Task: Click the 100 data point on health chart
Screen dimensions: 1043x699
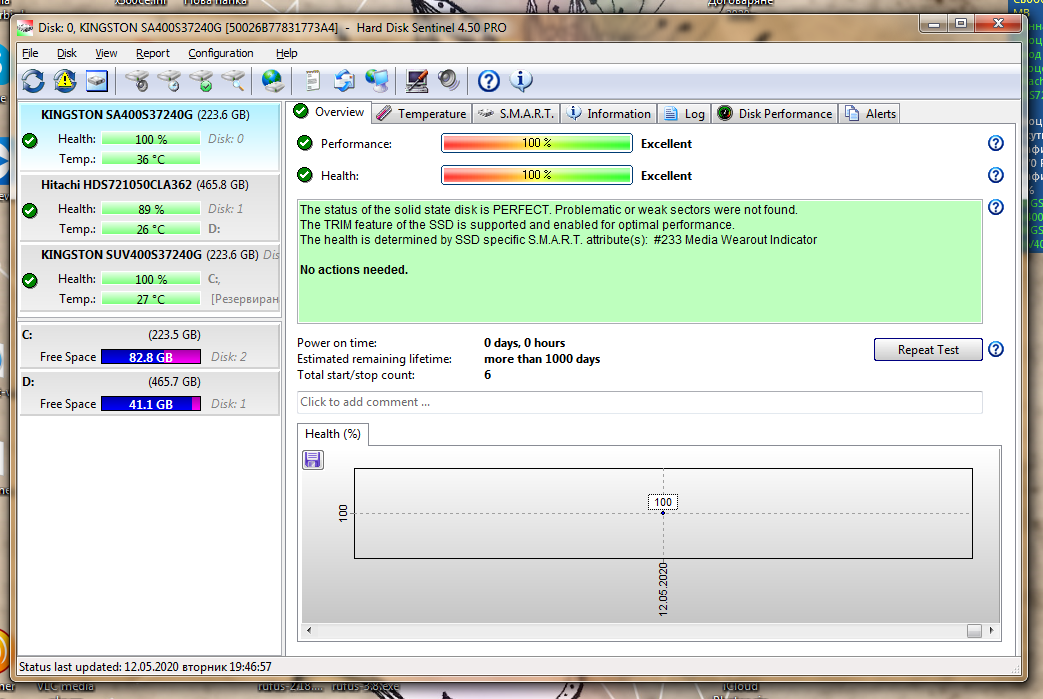Action: pos(663,513)
